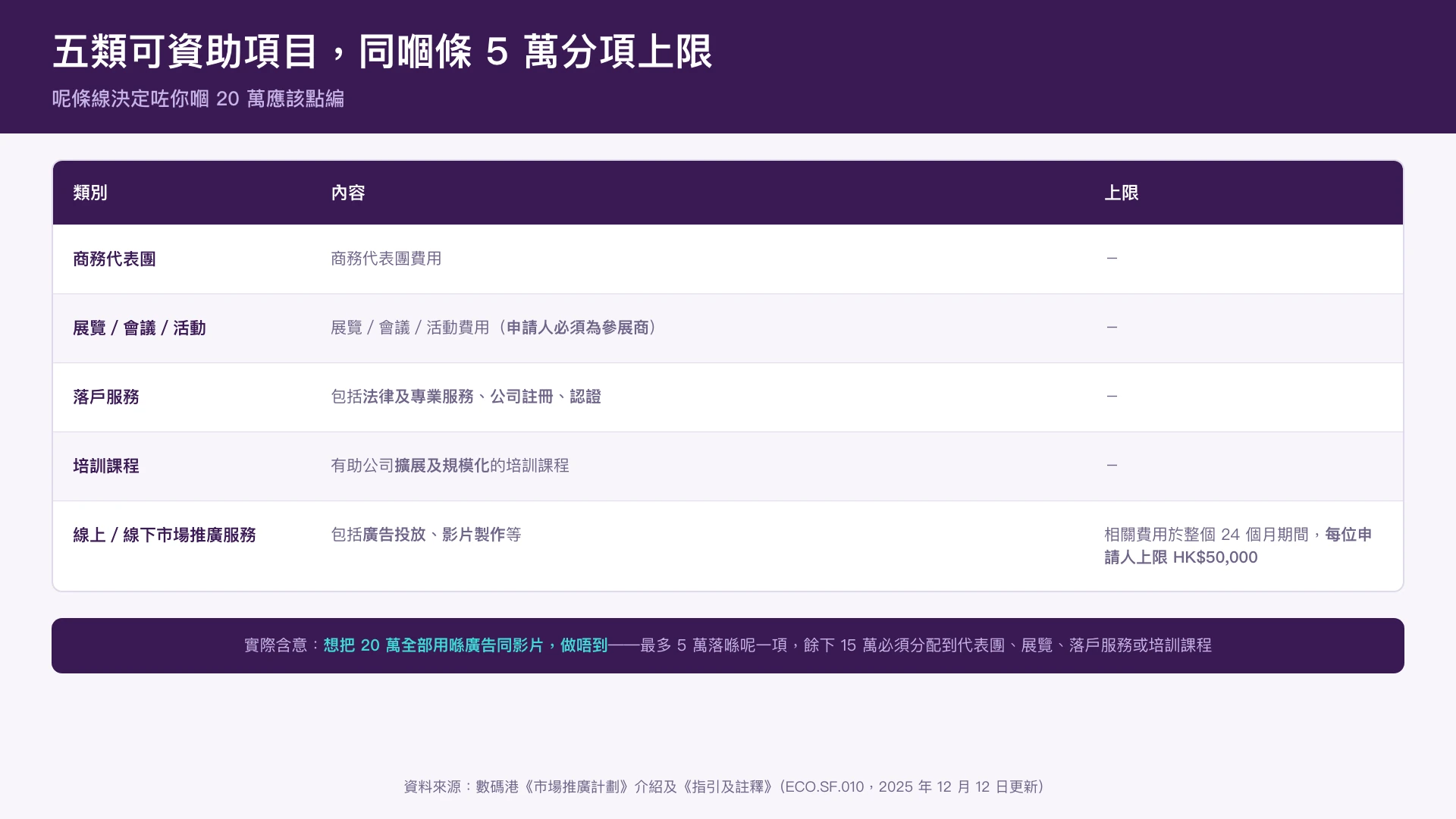Click the 展覽 / 會議 / 活動 category cell
This screenshot has height=819, width=1456.
tap(140, 328)
